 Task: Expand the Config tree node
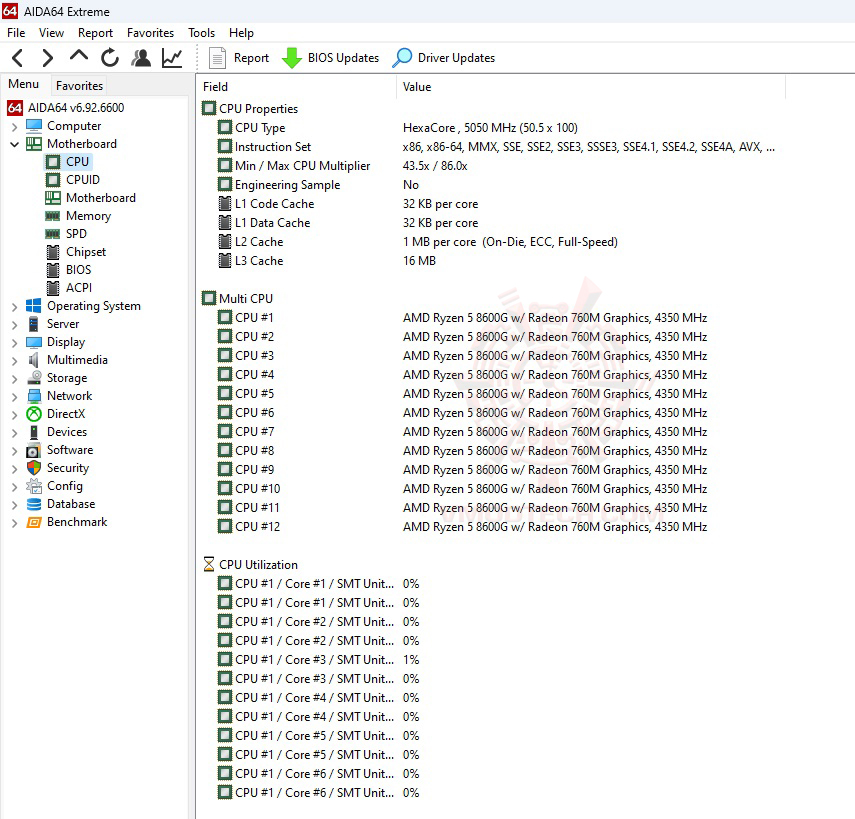(x=15, y=486)
